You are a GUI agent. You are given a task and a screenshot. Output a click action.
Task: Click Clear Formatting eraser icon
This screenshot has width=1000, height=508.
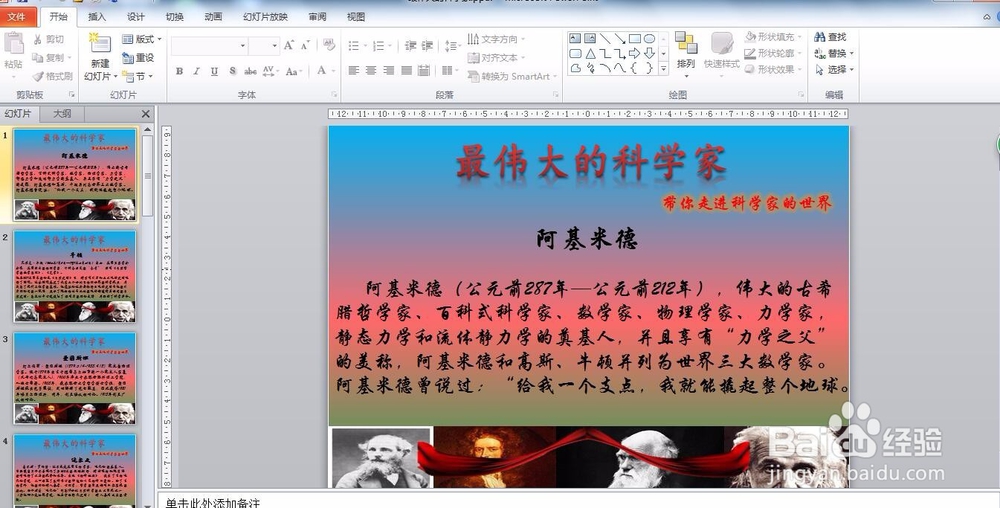pos(329,45)
